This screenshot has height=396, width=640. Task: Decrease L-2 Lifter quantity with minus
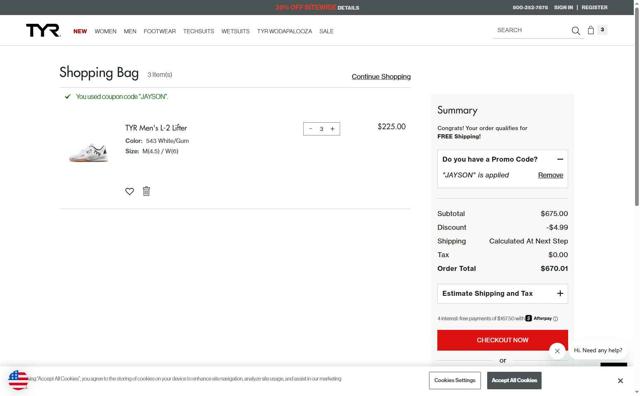tap(311, 129)
